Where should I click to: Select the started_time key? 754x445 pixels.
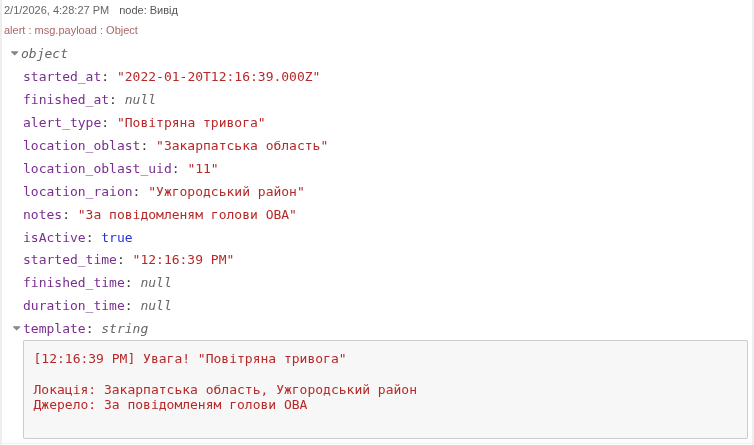70,260
